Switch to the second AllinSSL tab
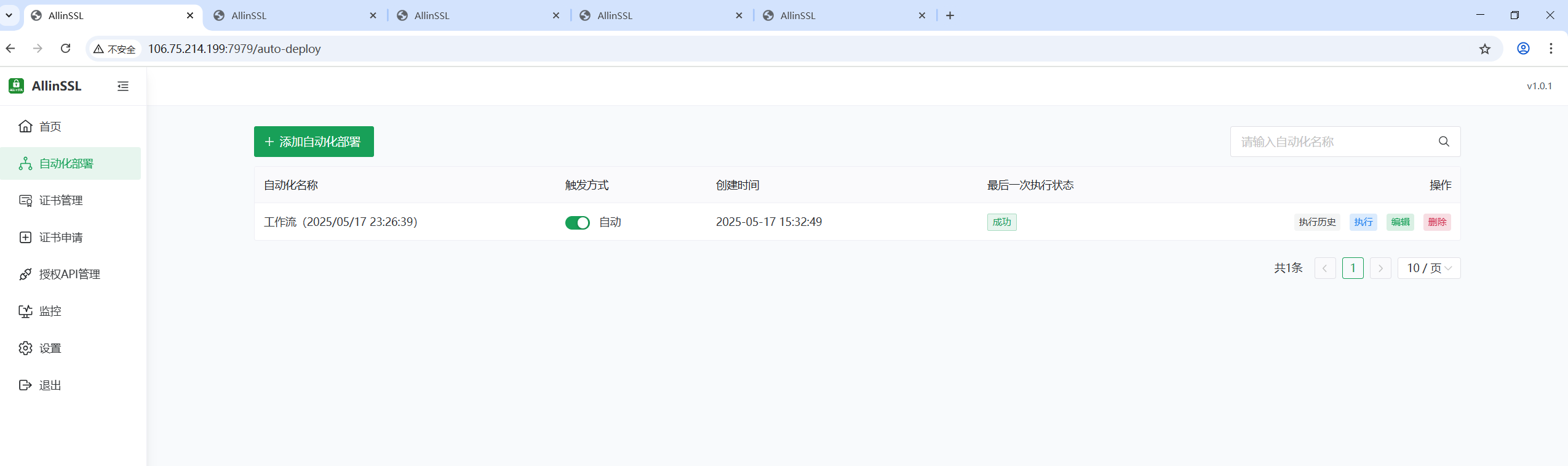The height and width of the screenshot is (466, 1568). tap(294, 15)
